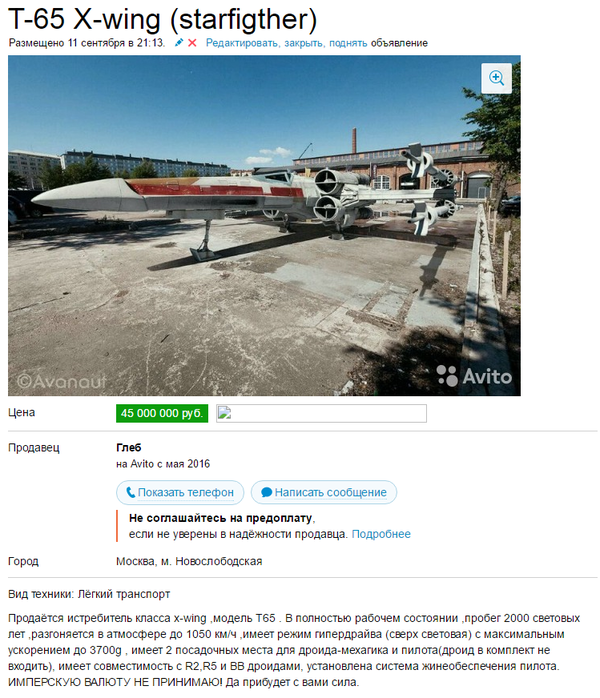
Task: Click the Лёгкий транспорт category text
Action: (x=124, y=594)
